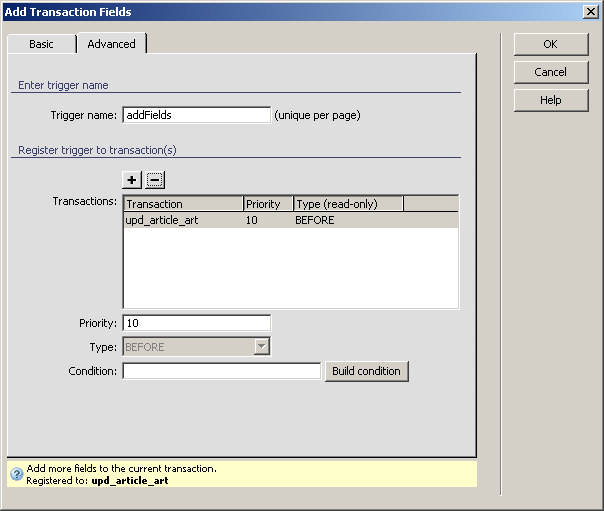The width and height of the screenshot is (604, 511).
Task: Click the plus button to add a transaction
Action: click(x=132, y=180)
